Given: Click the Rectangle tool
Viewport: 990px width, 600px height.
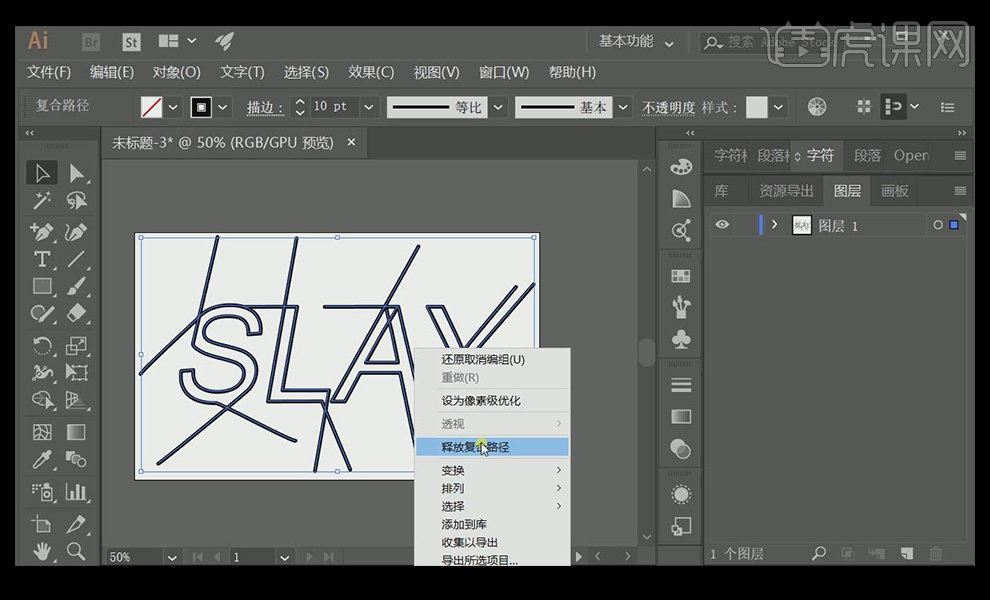Looking at the screenshot, I should coord(41,286).
